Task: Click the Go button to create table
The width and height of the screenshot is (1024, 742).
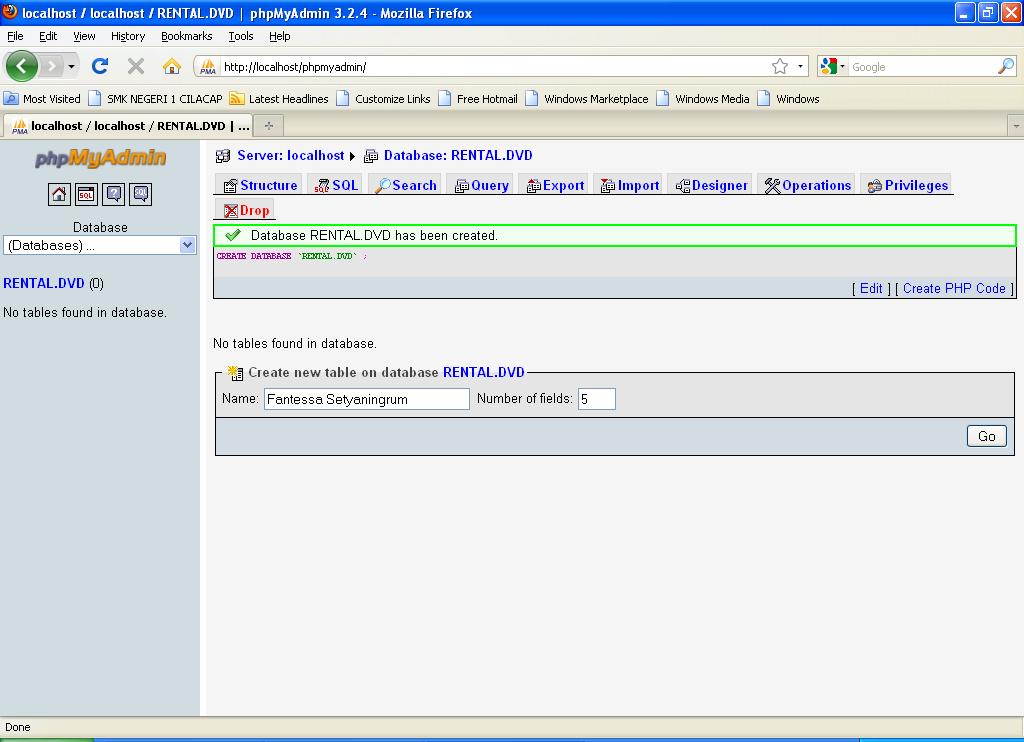Action: tap(986, 436)
